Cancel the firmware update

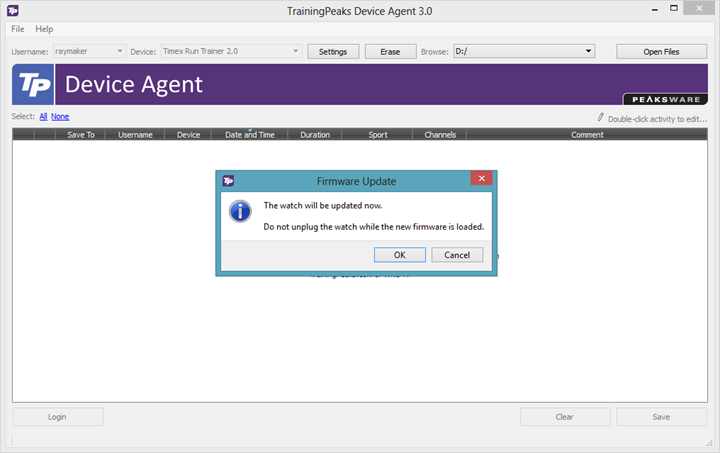coord(457,255)
